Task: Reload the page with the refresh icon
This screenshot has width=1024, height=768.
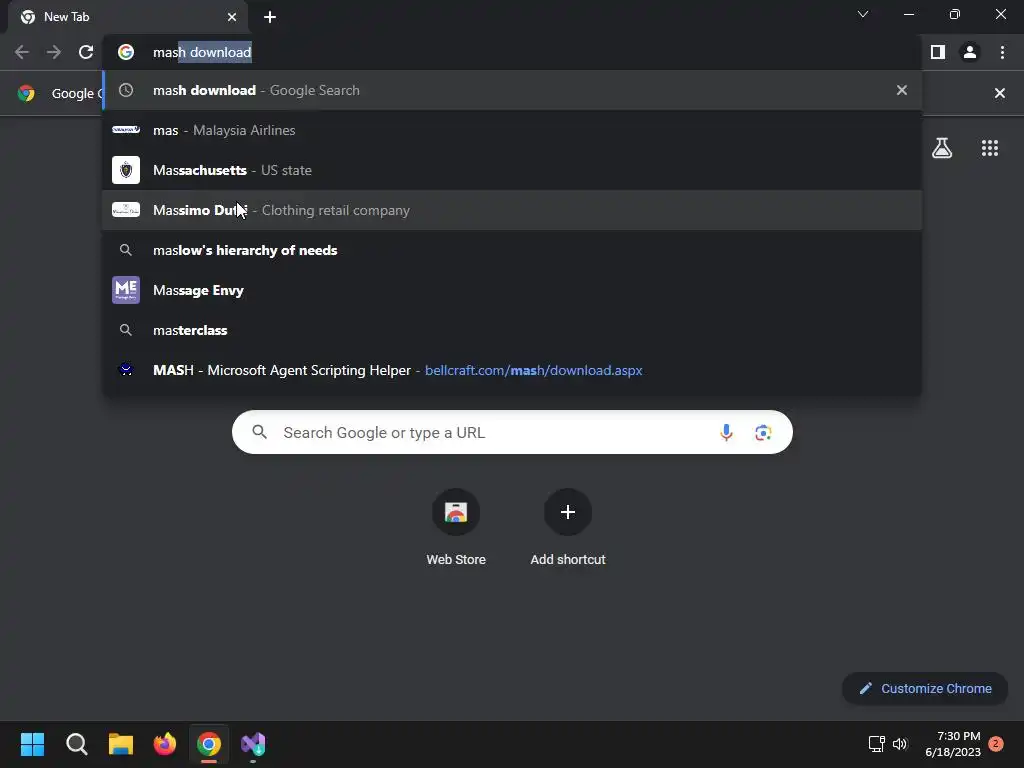Action: tap(86, 52)
